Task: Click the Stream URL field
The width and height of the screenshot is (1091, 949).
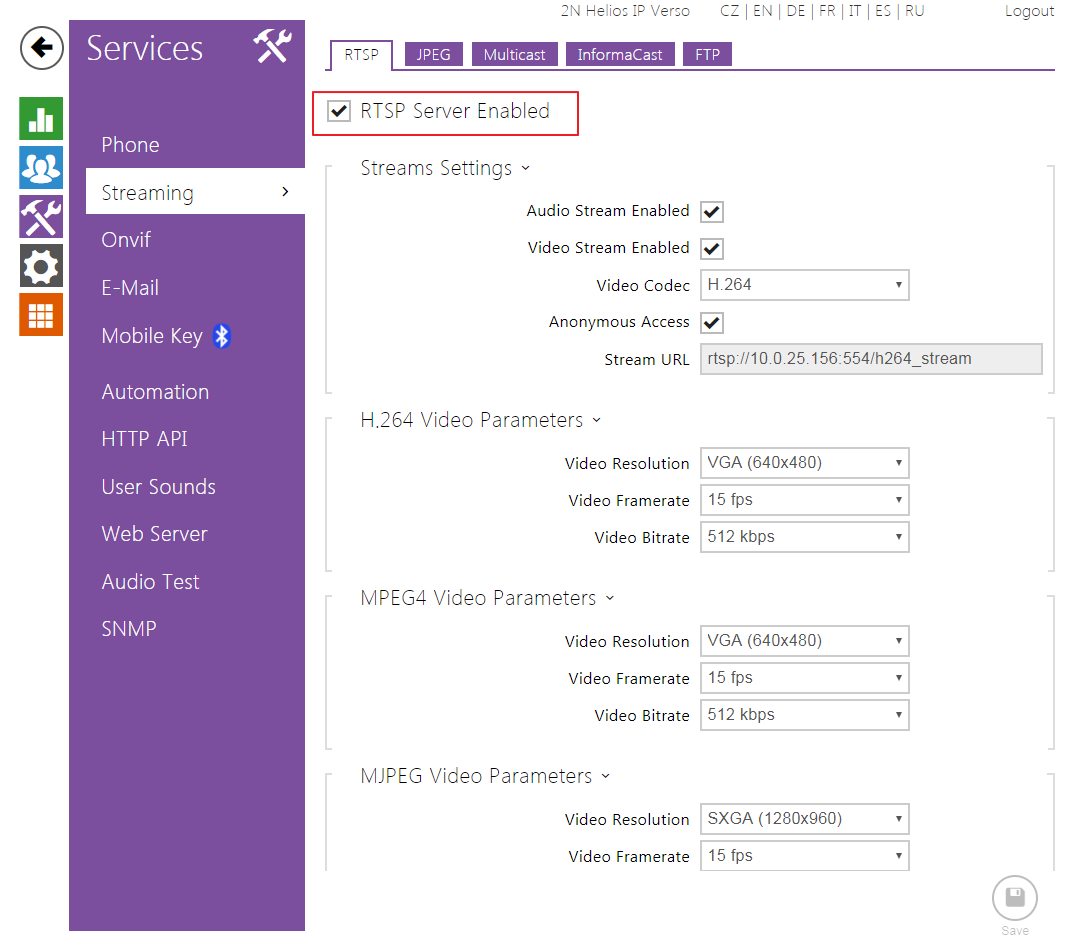Action: click(870, 359)
